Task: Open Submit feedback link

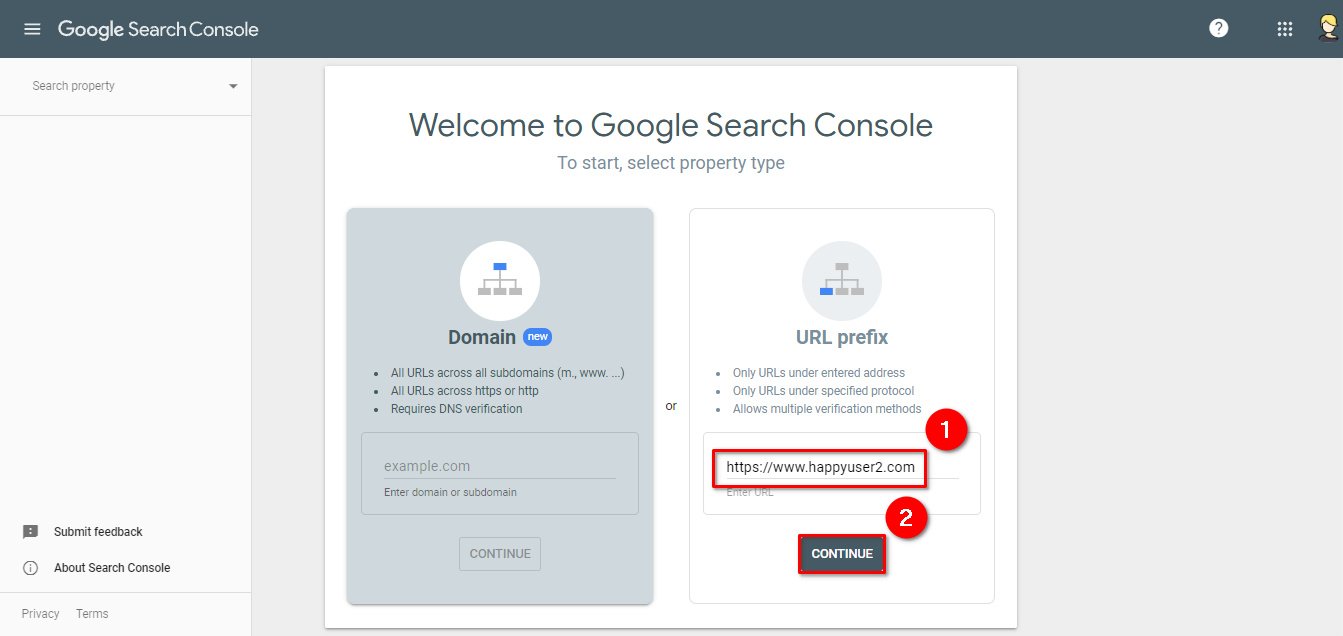Action: pyautogui.click(x=98, y=532)
